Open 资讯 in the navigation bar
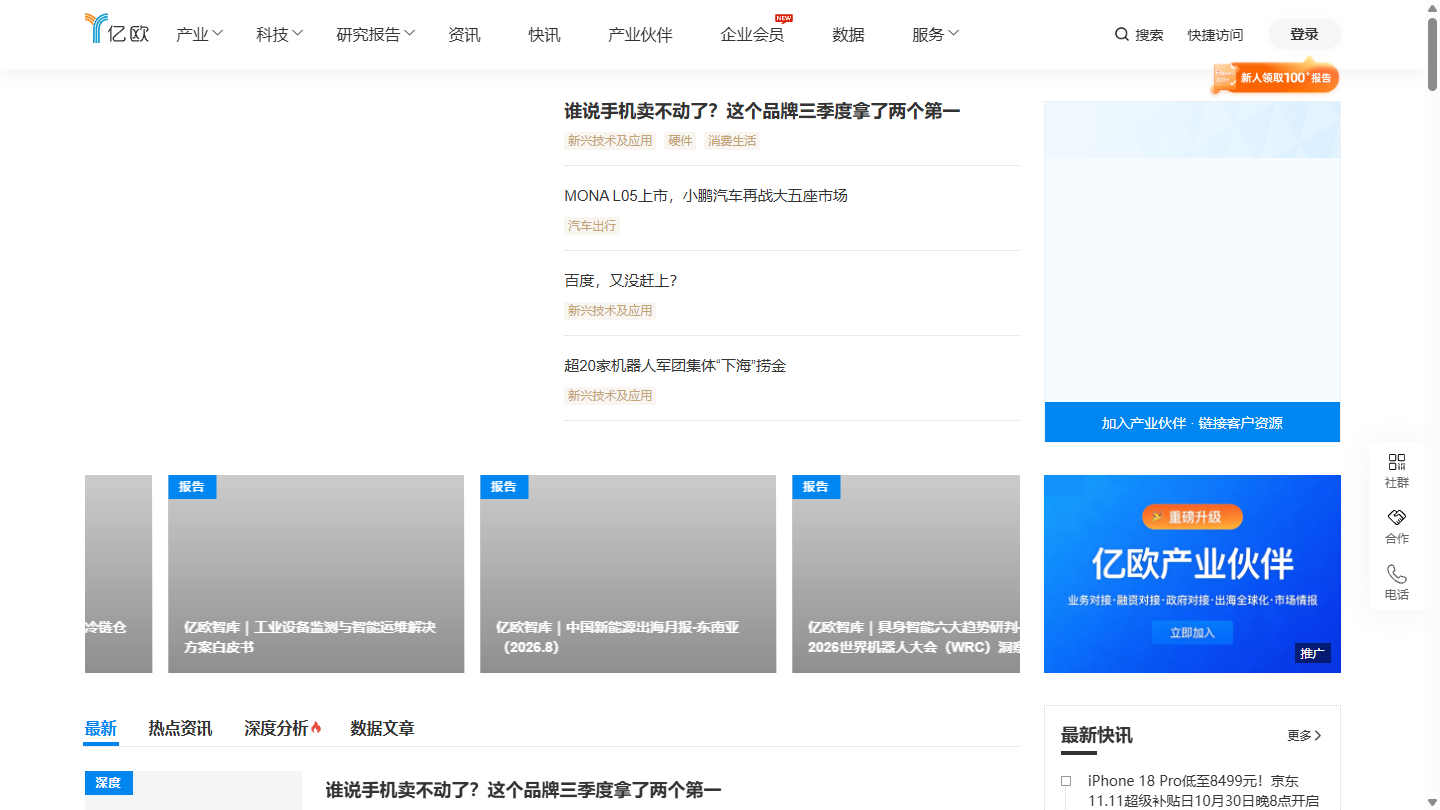 tap(464, 34)
